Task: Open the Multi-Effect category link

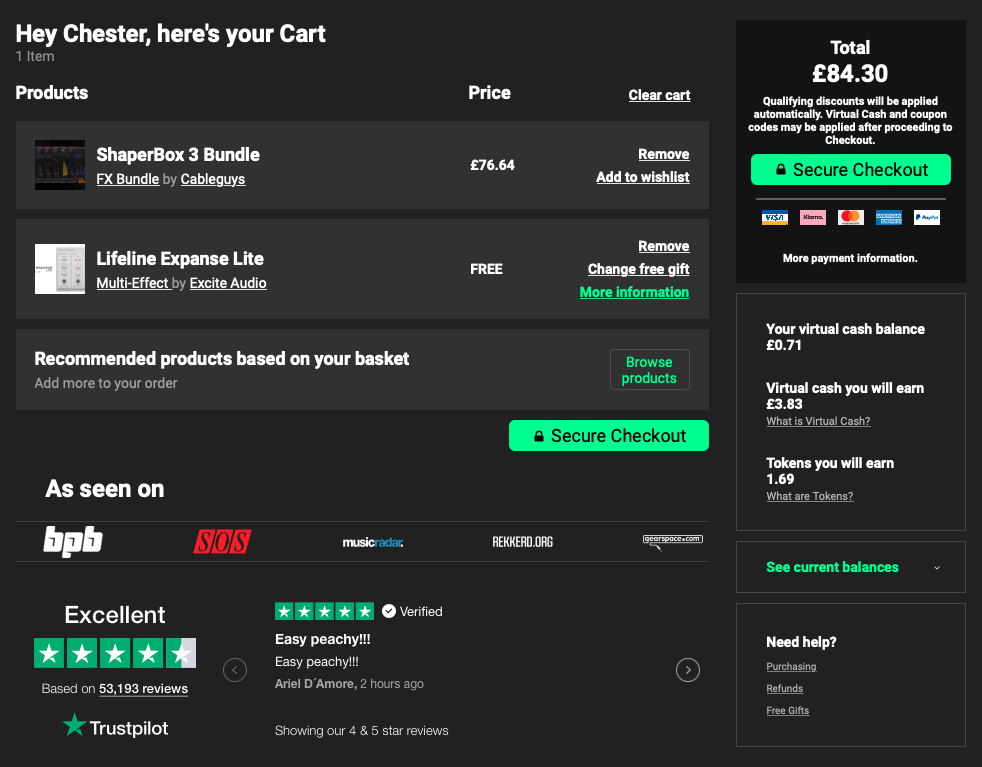Action: point(133,283)
